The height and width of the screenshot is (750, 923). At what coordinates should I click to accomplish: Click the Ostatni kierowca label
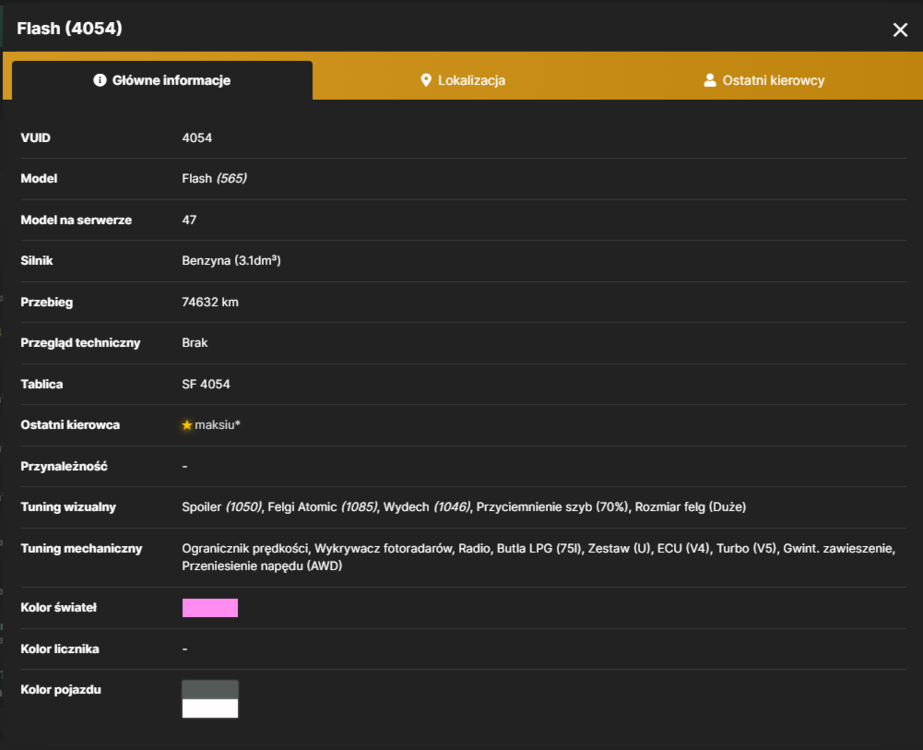[70, 425]
